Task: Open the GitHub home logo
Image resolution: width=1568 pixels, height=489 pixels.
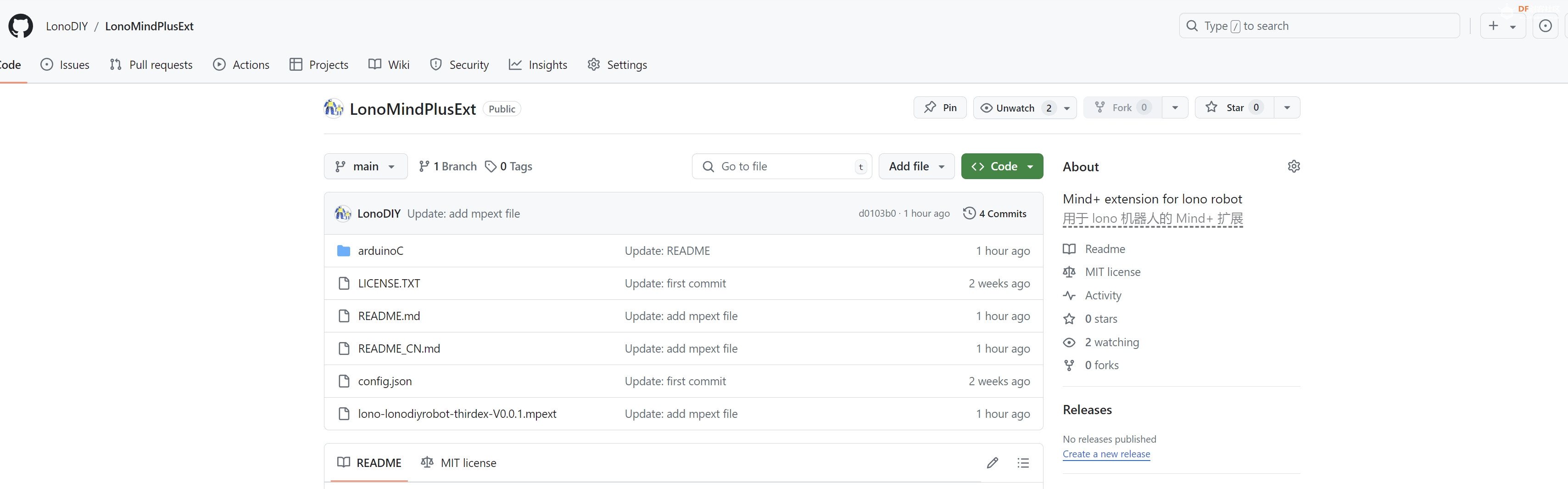Action: point(21,26)
